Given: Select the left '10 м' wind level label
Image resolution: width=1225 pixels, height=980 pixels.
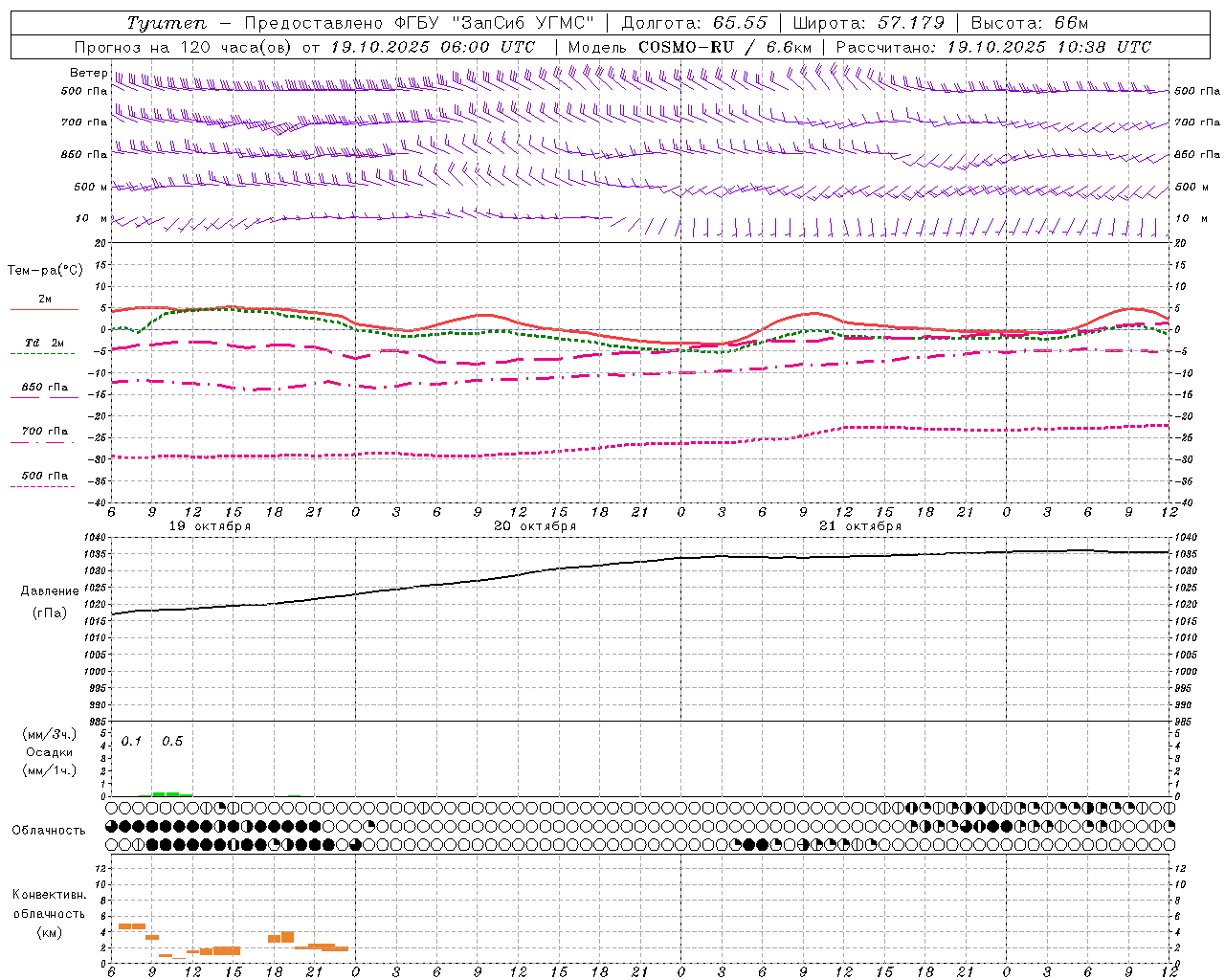Looking at the screenshot, I should pyautogui.click(x=92, y=219).
